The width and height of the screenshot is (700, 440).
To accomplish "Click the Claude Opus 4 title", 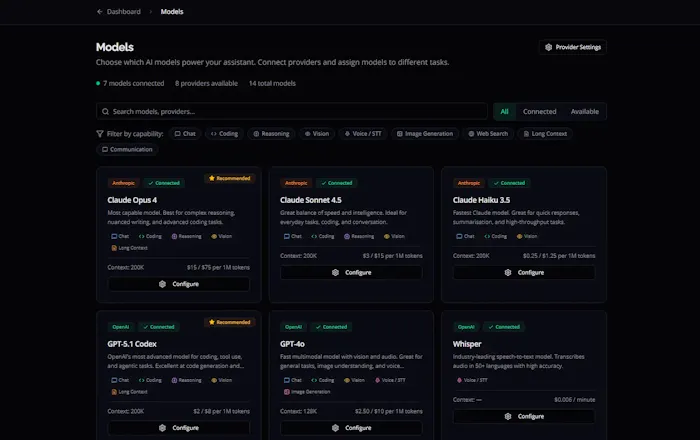I will (x=132, y=200).
